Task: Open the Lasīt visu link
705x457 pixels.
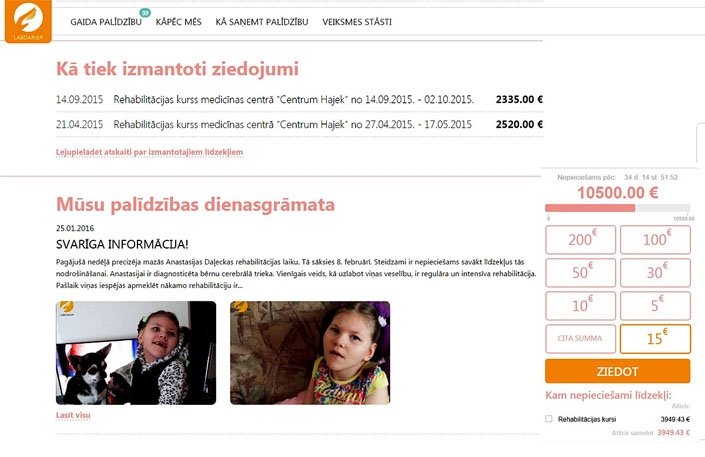Action: [73, 415]
